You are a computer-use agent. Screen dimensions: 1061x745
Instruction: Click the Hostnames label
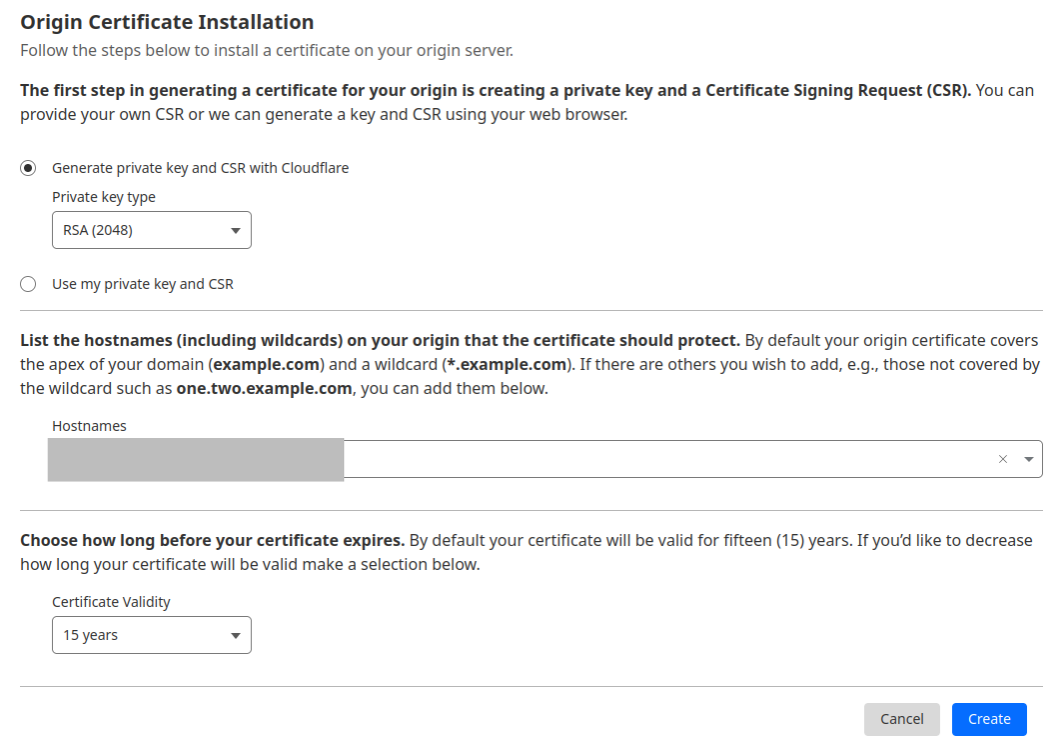point(89,426)
